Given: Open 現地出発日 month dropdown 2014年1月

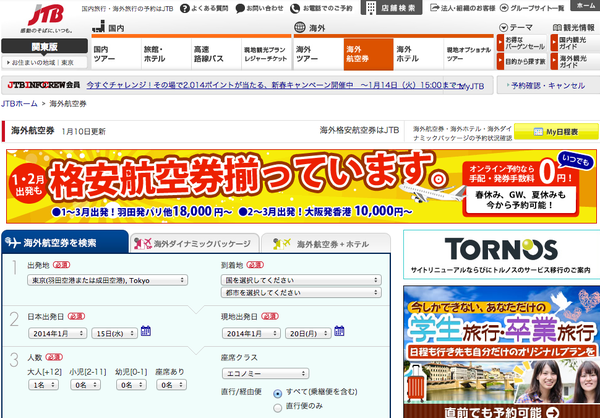Looking at the screenshot, I should tap(251, 333).
